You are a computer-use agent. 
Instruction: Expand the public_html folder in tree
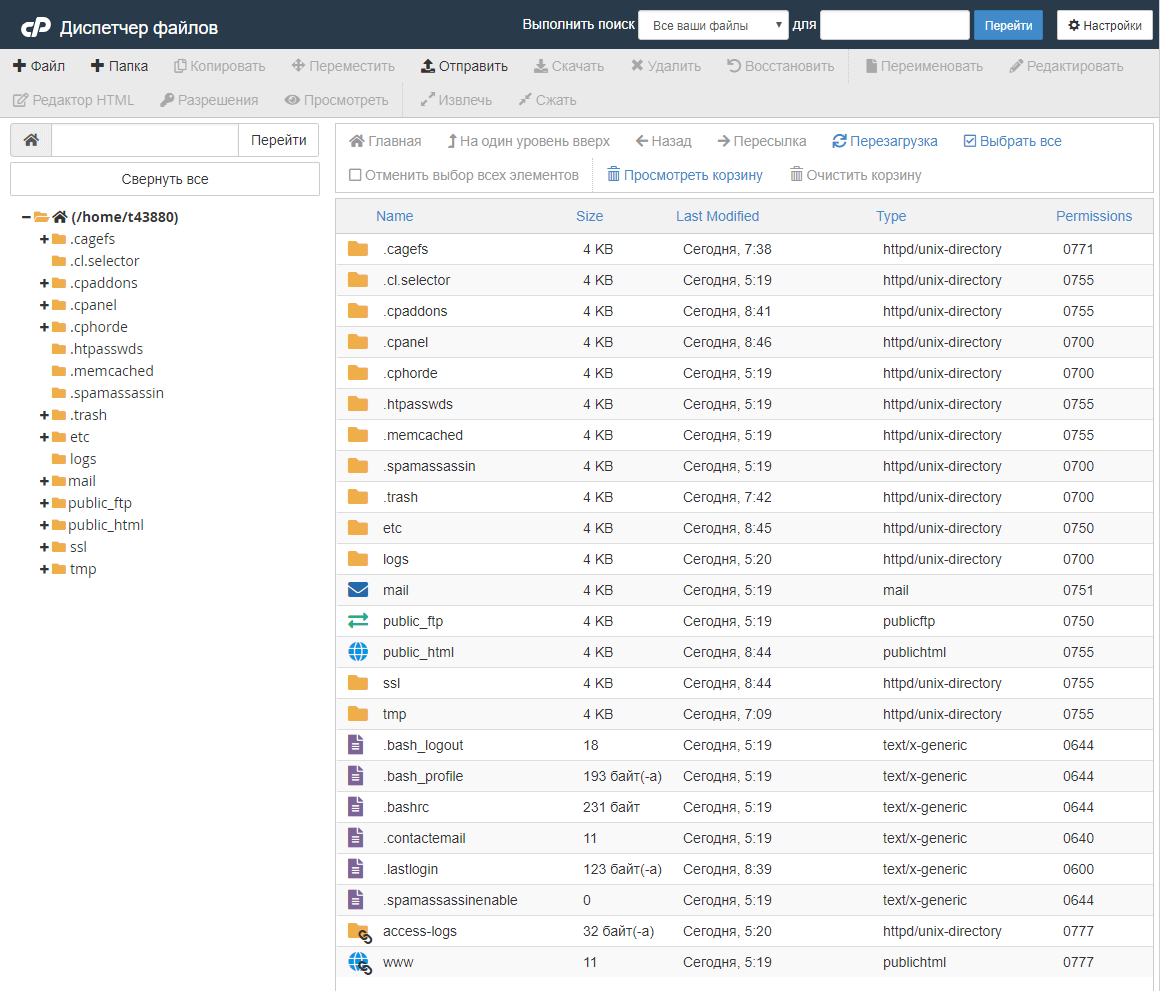point(44,525)
